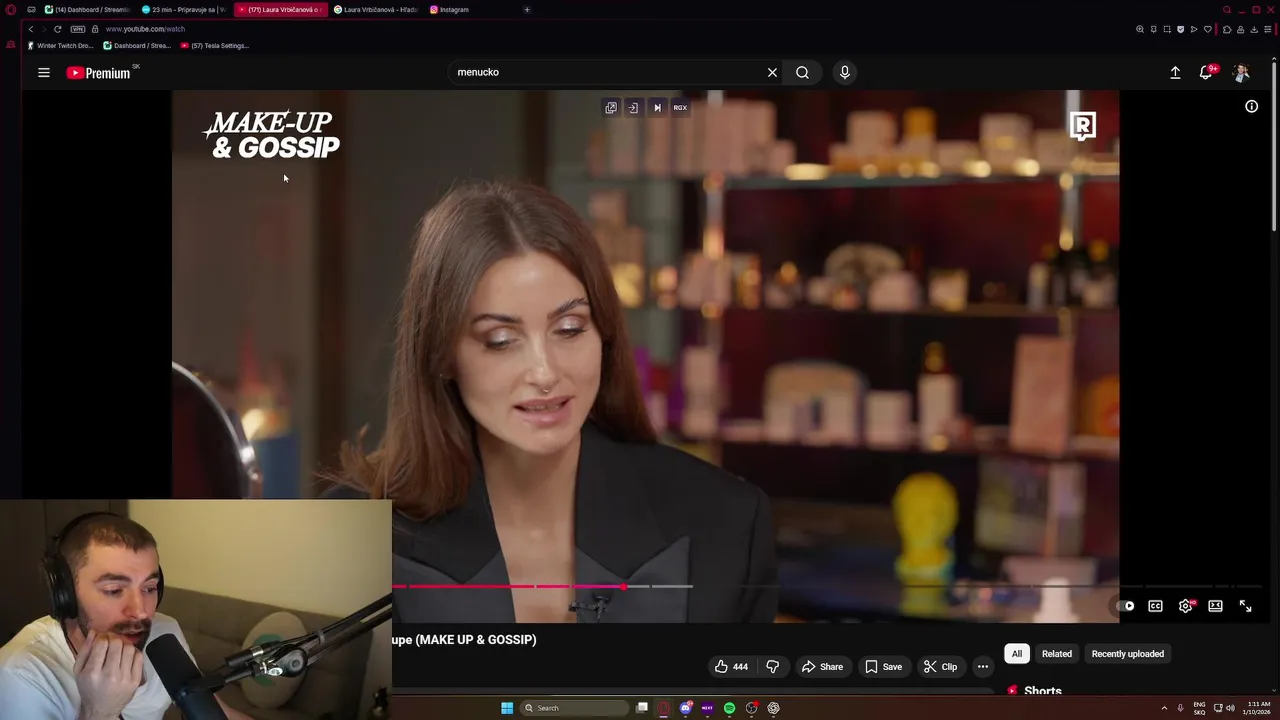
Task: Go back with the browser back arrow
Action: pos(30,29)
